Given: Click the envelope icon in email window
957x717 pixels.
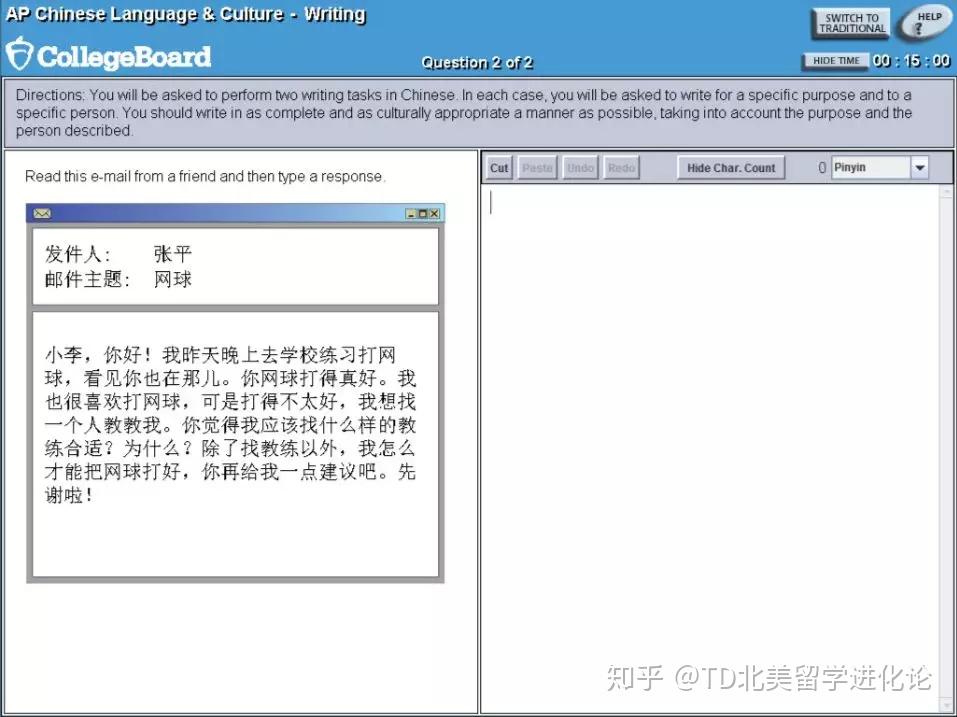Looking at the screenshot, I should (42, 213).
